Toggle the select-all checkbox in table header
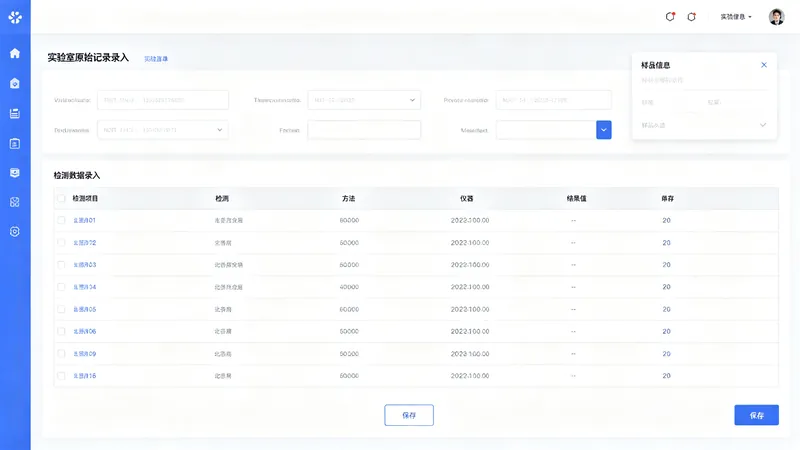The image size is (800, 450). tap(61, 198)
